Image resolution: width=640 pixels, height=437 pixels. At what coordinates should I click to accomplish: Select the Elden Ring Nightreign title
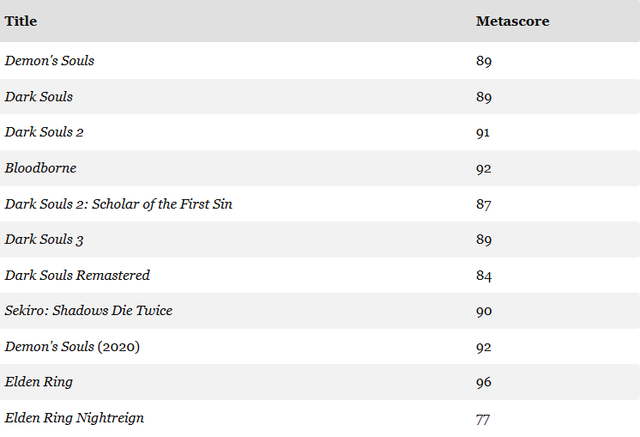(74, 418)
